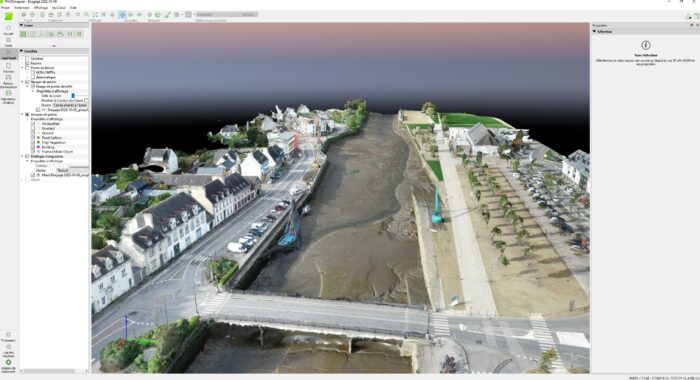Image resolution: width=700 pixels, height=380 pixels.
Task: Switch to the Carte map view
Action: point(8,42)
